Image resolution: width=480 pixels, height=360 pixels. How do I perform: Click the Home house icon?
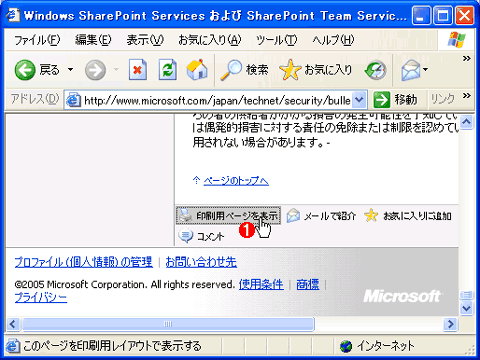click(197, 69)
